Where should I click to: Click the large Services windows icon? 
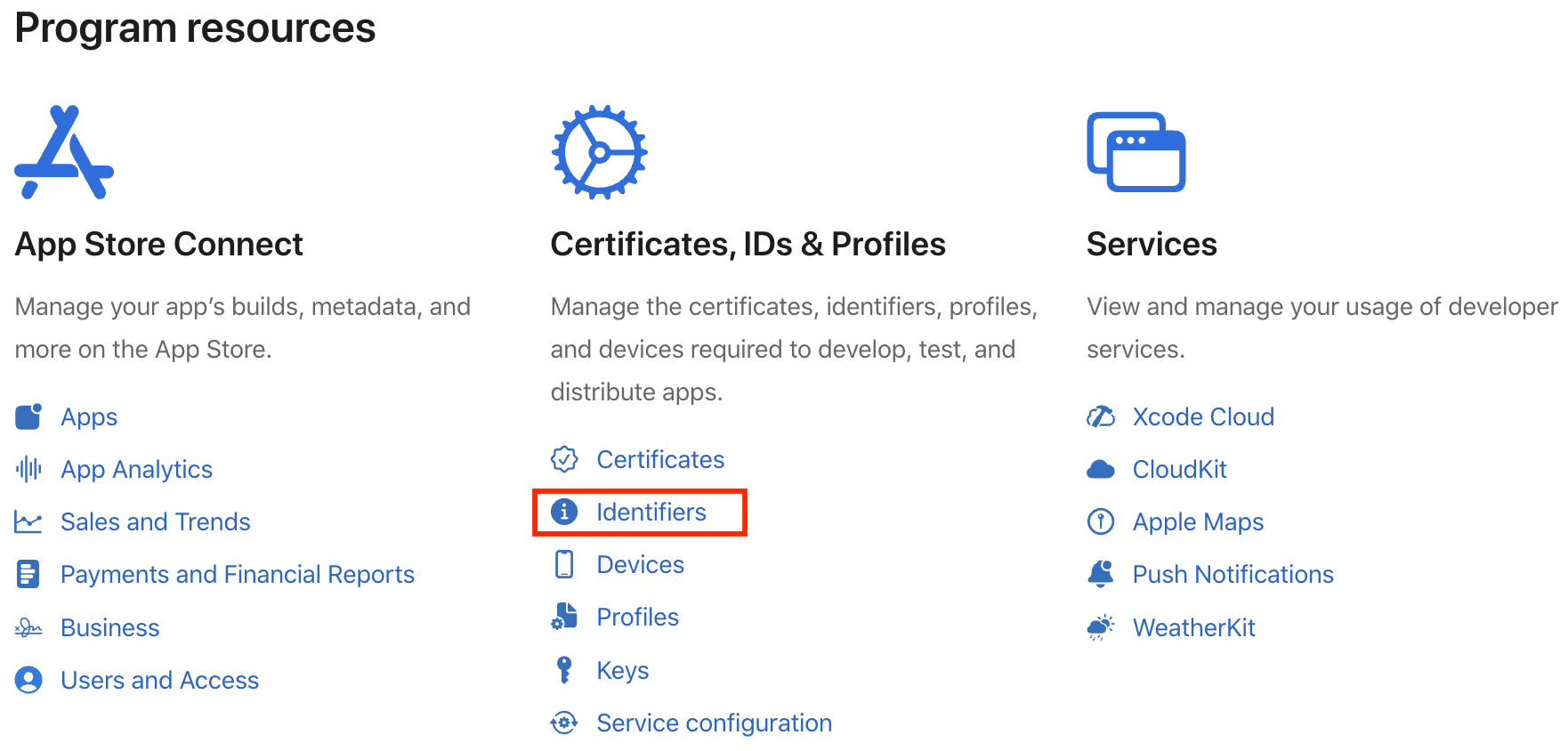[x=1136, y=151]
